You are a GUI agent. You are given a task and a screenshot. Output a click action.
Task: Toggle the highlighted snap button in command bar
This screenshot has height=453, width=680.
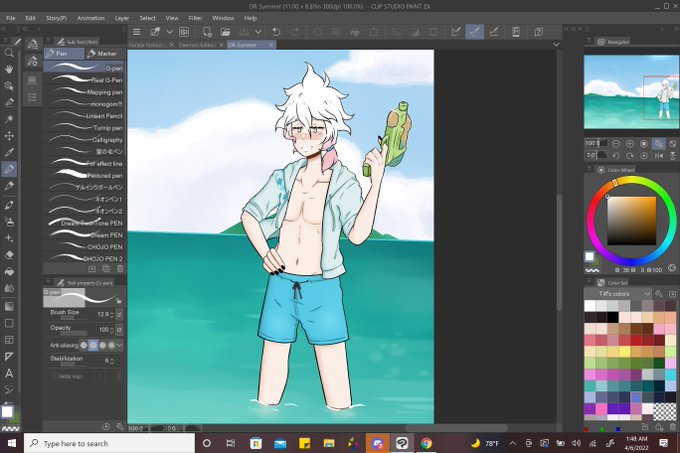(474, 32)
